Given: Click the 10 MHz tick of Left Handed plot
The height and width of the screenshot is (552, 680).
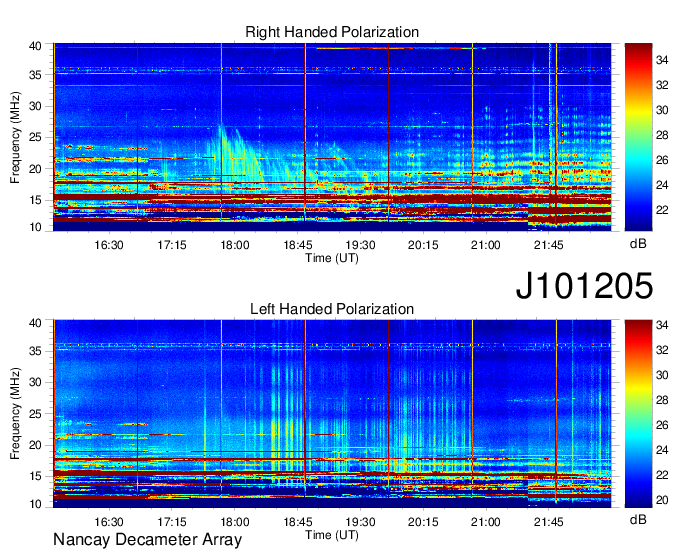Looking at the screenshot, I should point(35,504).
